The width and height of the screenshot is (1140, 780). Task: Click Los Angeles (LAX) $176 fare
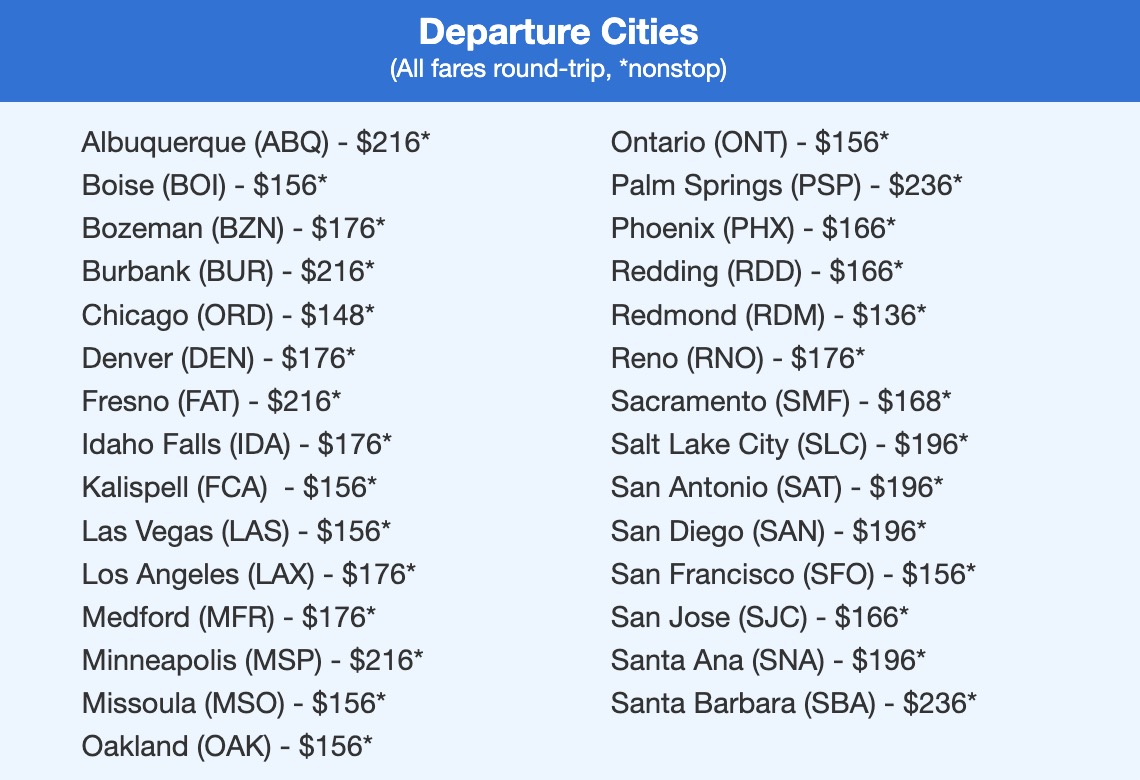point(248,574)
